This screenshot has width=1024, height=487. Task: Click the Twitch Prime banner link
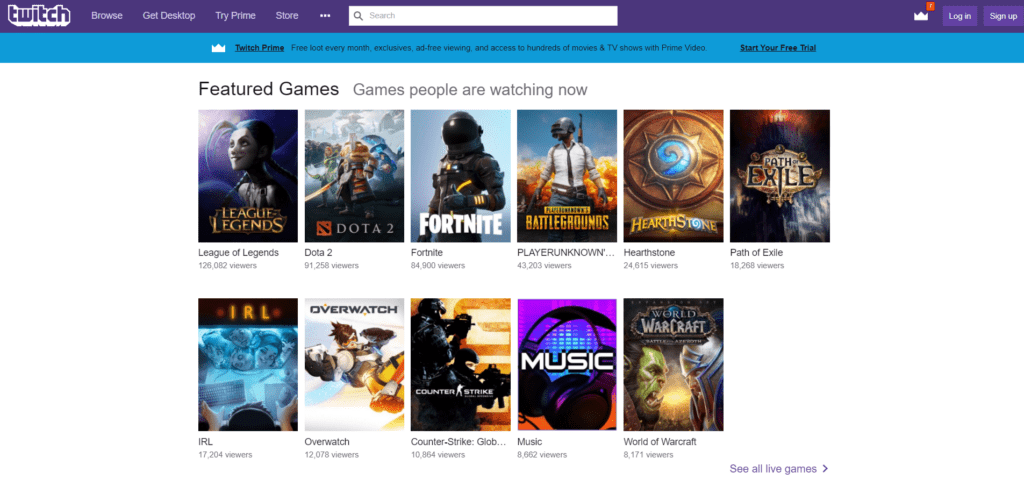tap(259, 48)
